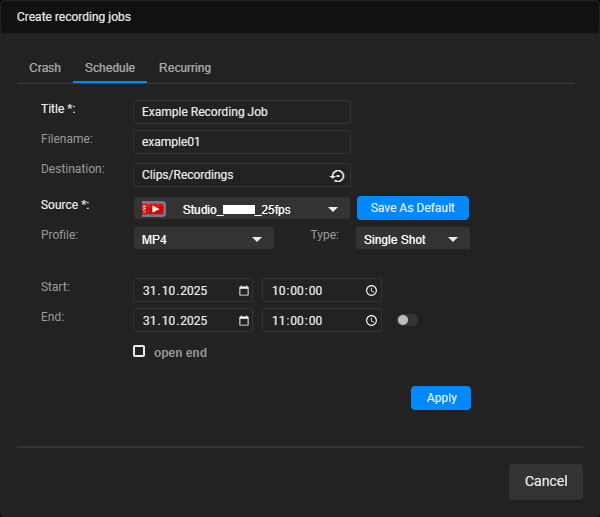Click the Create recording jobs title

tap(74, 17)
